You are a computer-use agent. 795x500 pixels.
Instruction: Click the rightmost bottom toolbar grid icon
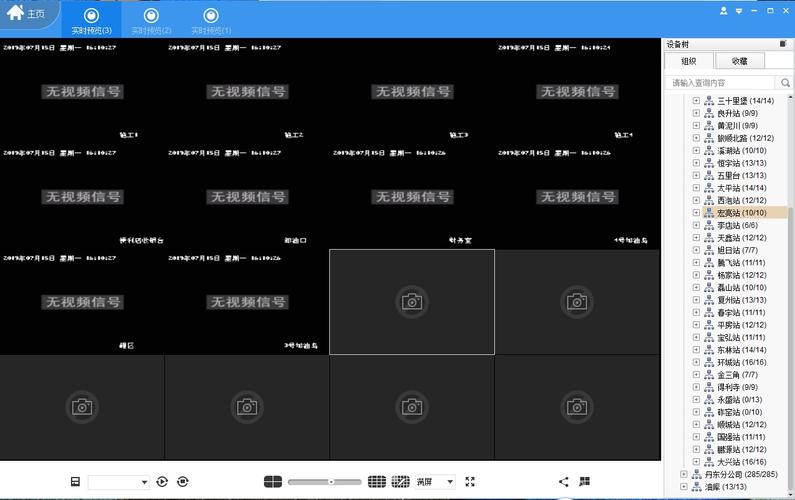[x=585, y=481]
